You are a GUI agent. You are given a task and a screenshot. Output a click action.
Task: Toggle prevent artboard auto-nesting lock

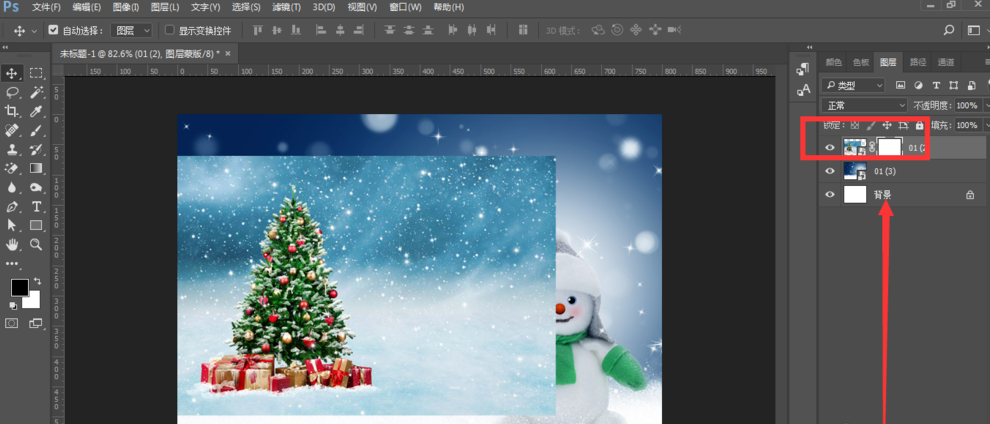[x=903, y=126]
